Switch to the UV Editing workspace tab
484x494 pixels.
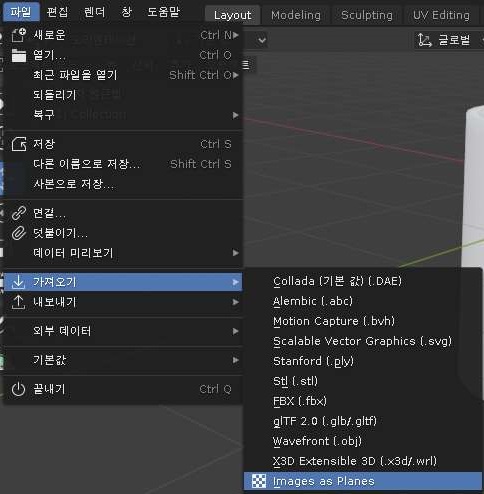[441, 15]
